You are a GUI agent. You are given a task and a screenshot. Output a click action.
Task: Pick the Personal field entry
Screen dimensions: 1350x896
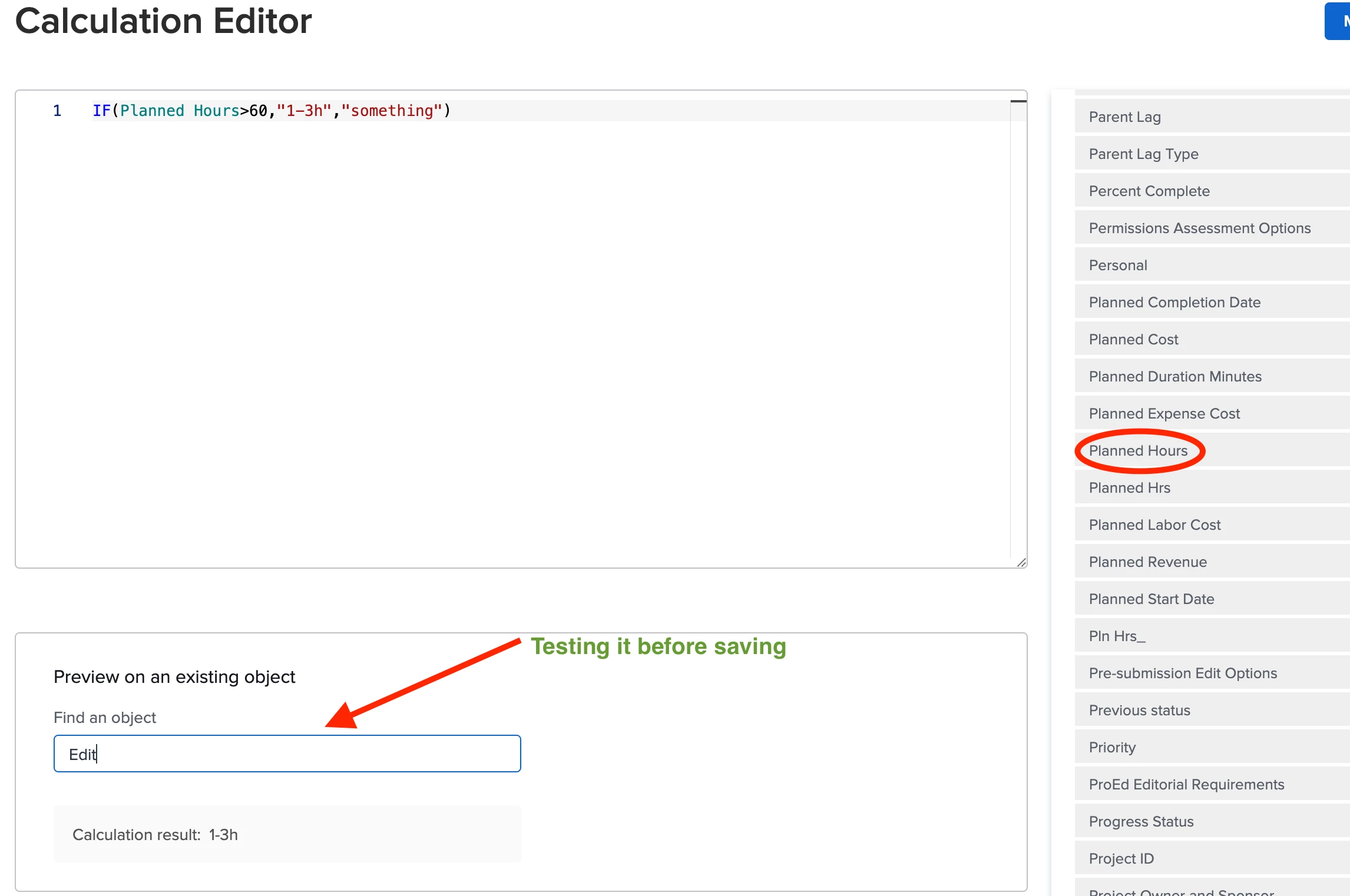1117,265
